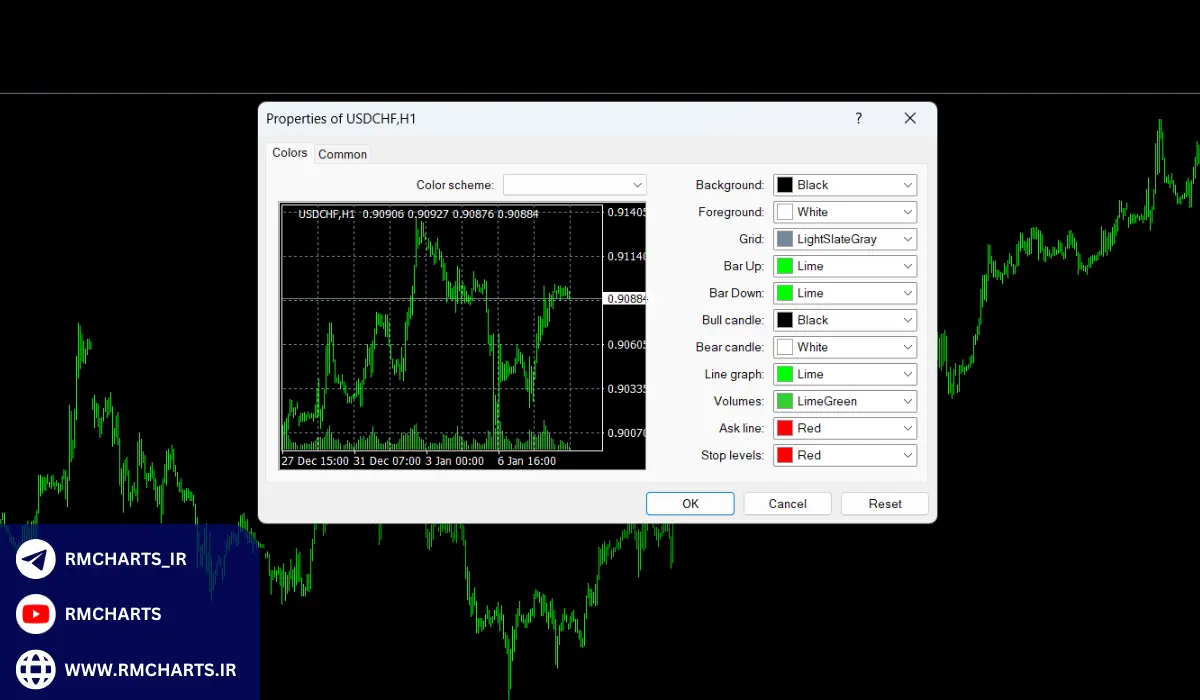This screenshot has height=700, width=1200.
Task: Click the YouTube icon beside RMCHARTS
Action: coord(36,614)
